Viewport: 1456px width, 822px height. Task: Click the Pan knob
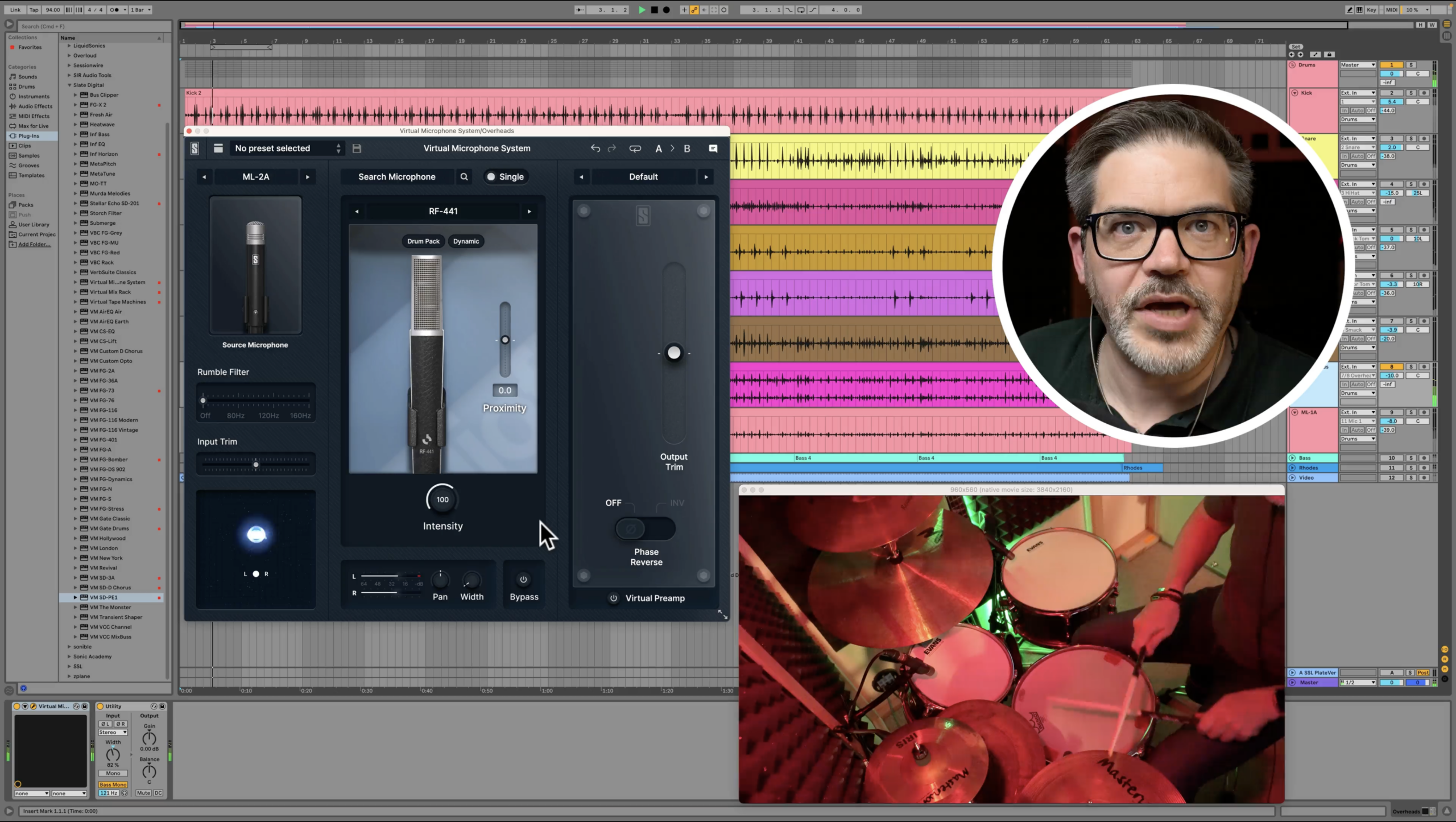click(440, 580)
